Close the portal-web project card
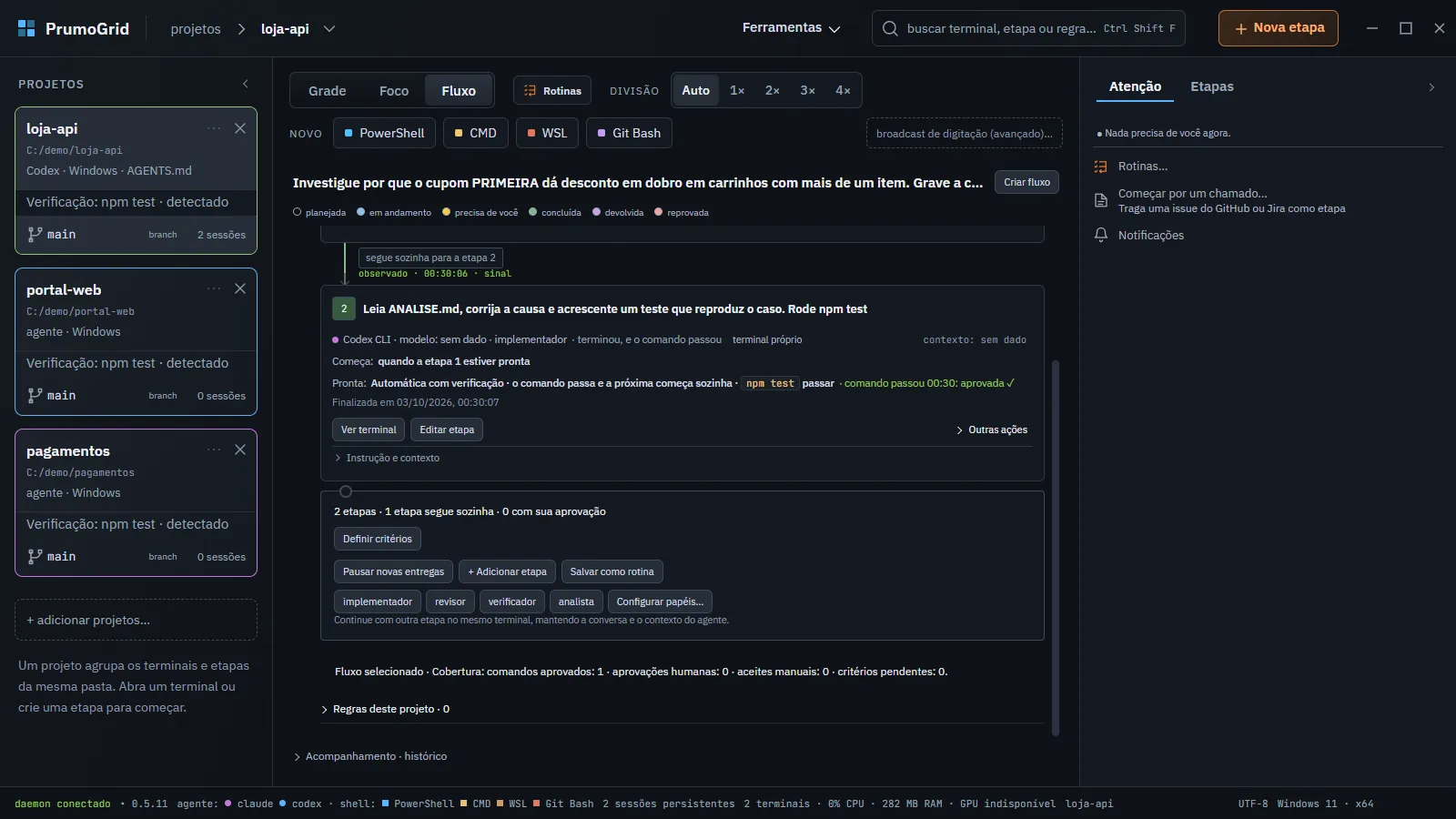Image resolution: width=1456 pixels, height=819 pixels. [240, 288]
